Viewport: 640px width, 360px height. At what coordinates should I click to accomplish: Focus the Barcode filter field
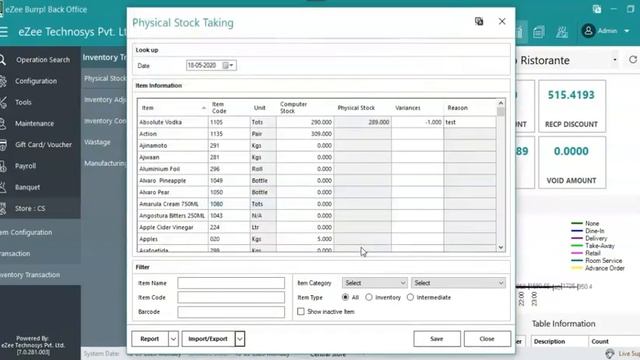click(x=231, y=312)
